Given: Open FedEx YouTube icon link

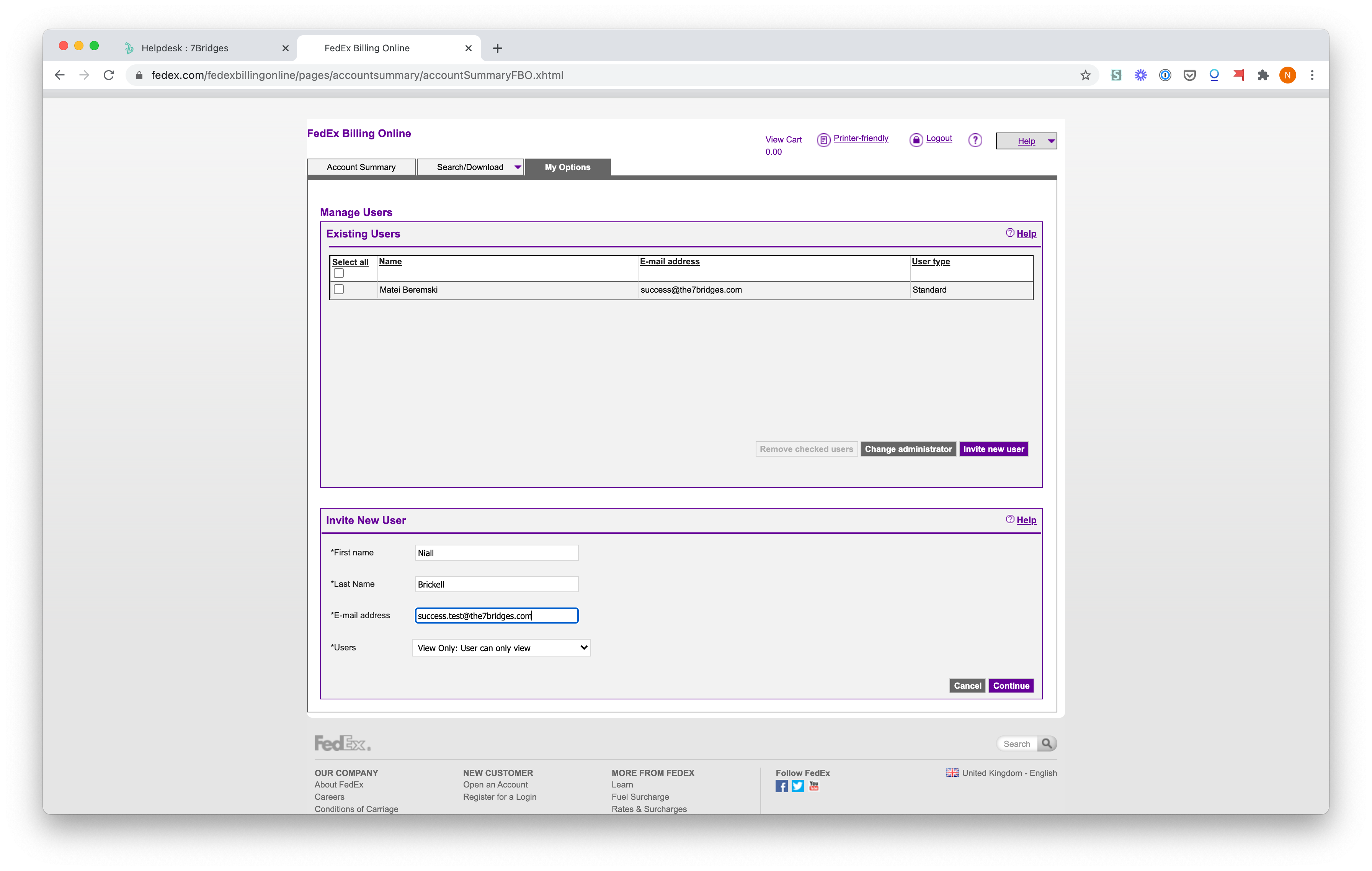Looking at the screenshot, I should (x=813, y=786).
